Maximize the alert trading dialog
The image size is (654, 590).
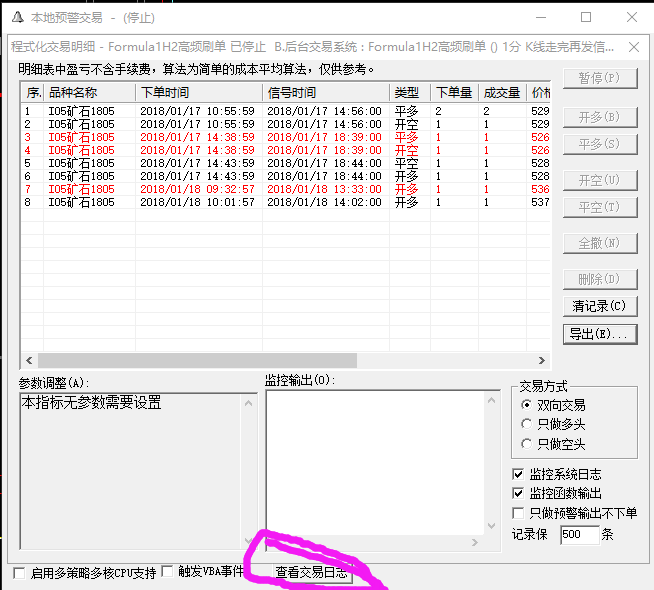pyautogui.click(x=586, y=17)
